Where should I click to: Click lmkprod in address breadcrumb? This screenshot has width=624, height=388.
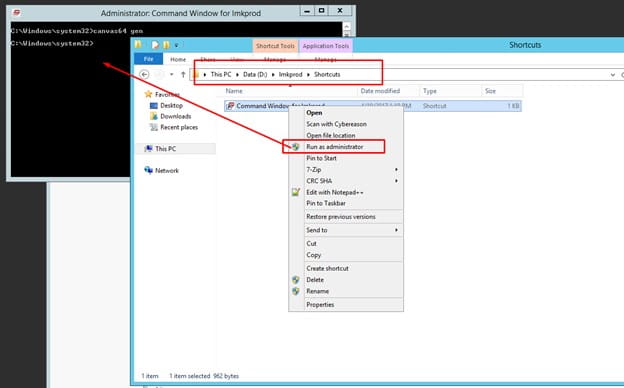point(291,74)
